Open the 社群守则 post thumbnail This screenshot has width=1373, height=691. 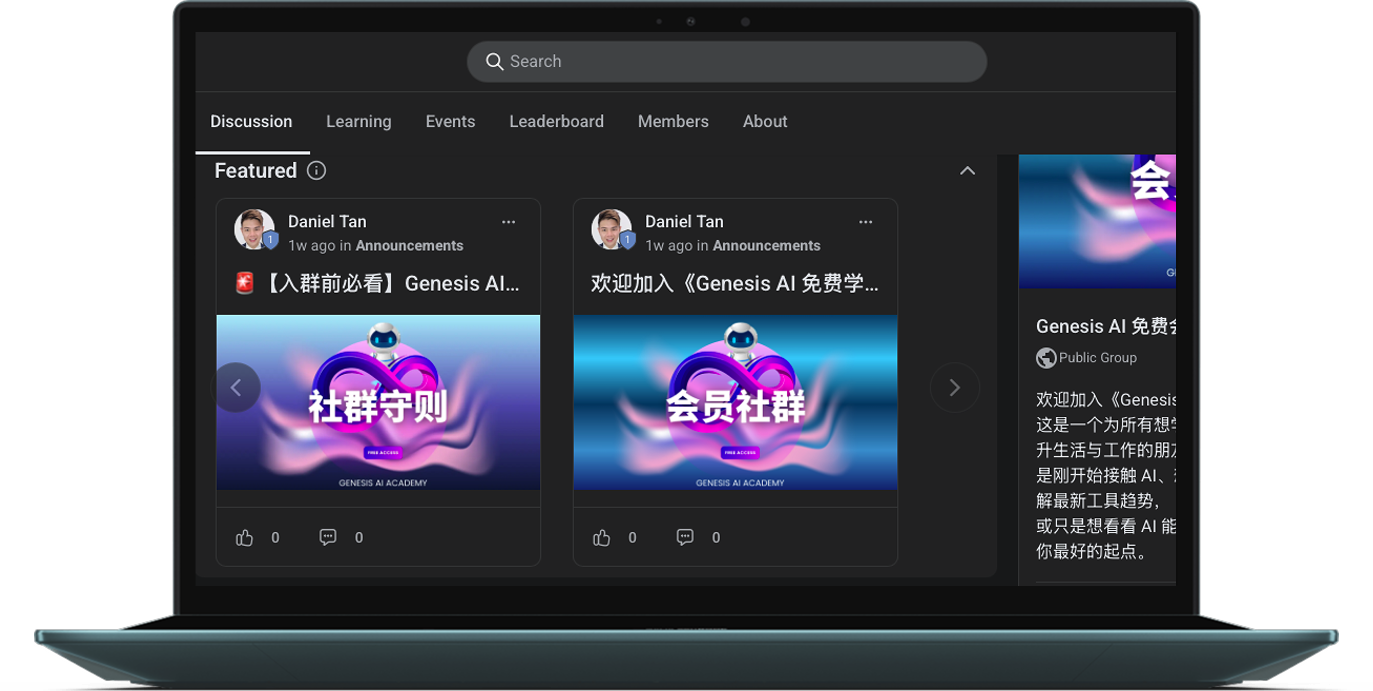[378, 403]
